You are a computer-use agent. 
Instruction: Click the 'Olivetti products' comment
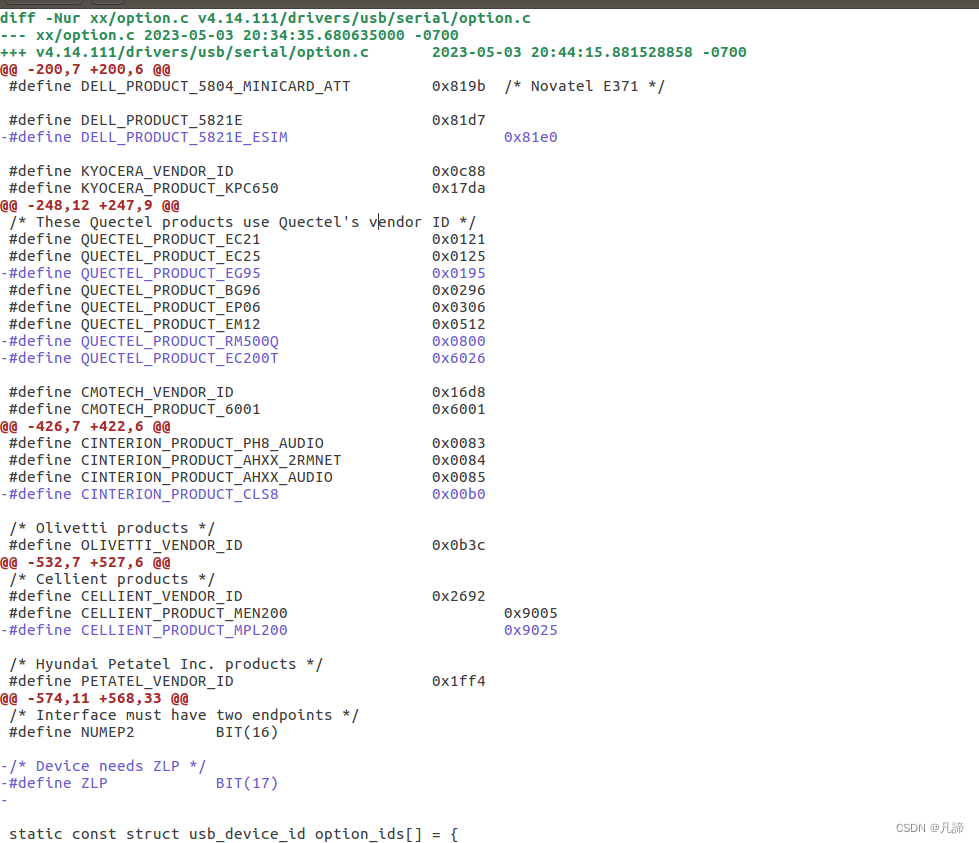112,528
